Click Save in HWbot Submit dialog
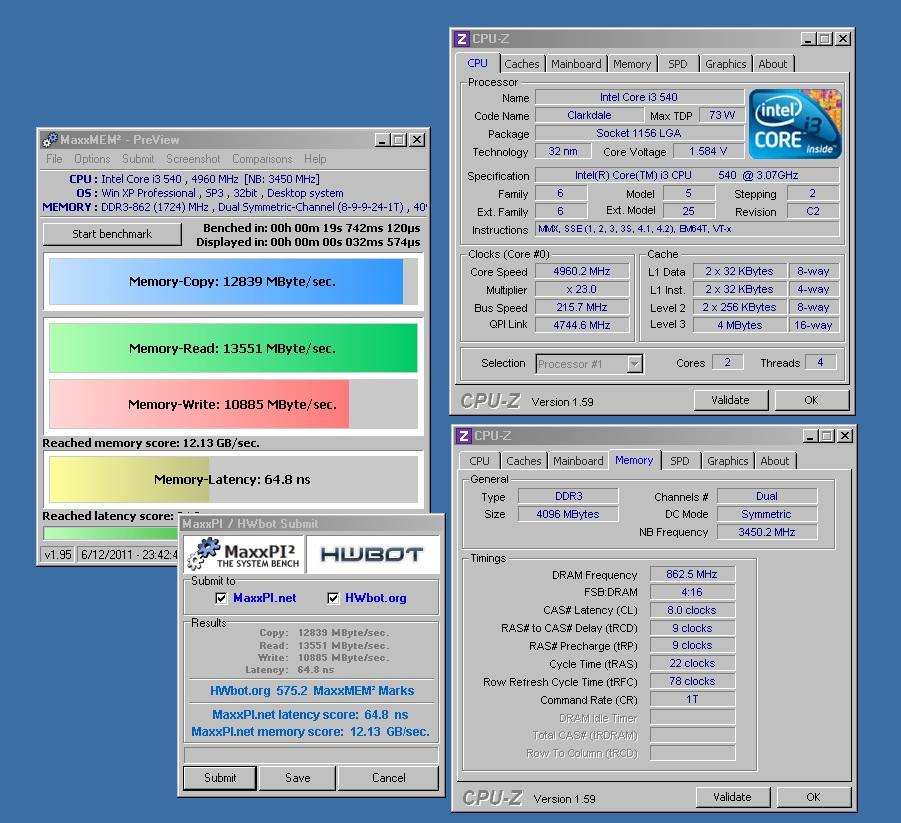901x823 pixels. coord(298,778)
